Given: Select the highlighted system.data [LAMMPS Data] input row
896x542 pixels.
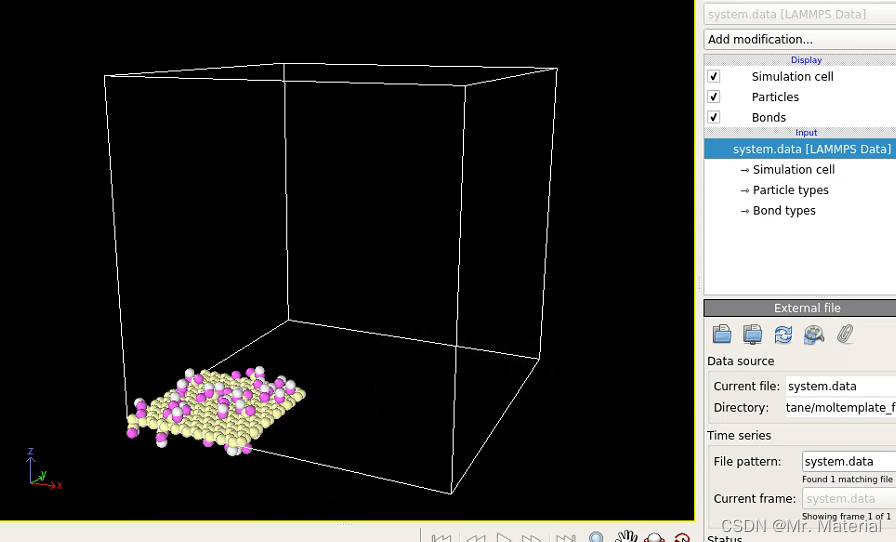Looking at the screenshot, I should point(800,149).
